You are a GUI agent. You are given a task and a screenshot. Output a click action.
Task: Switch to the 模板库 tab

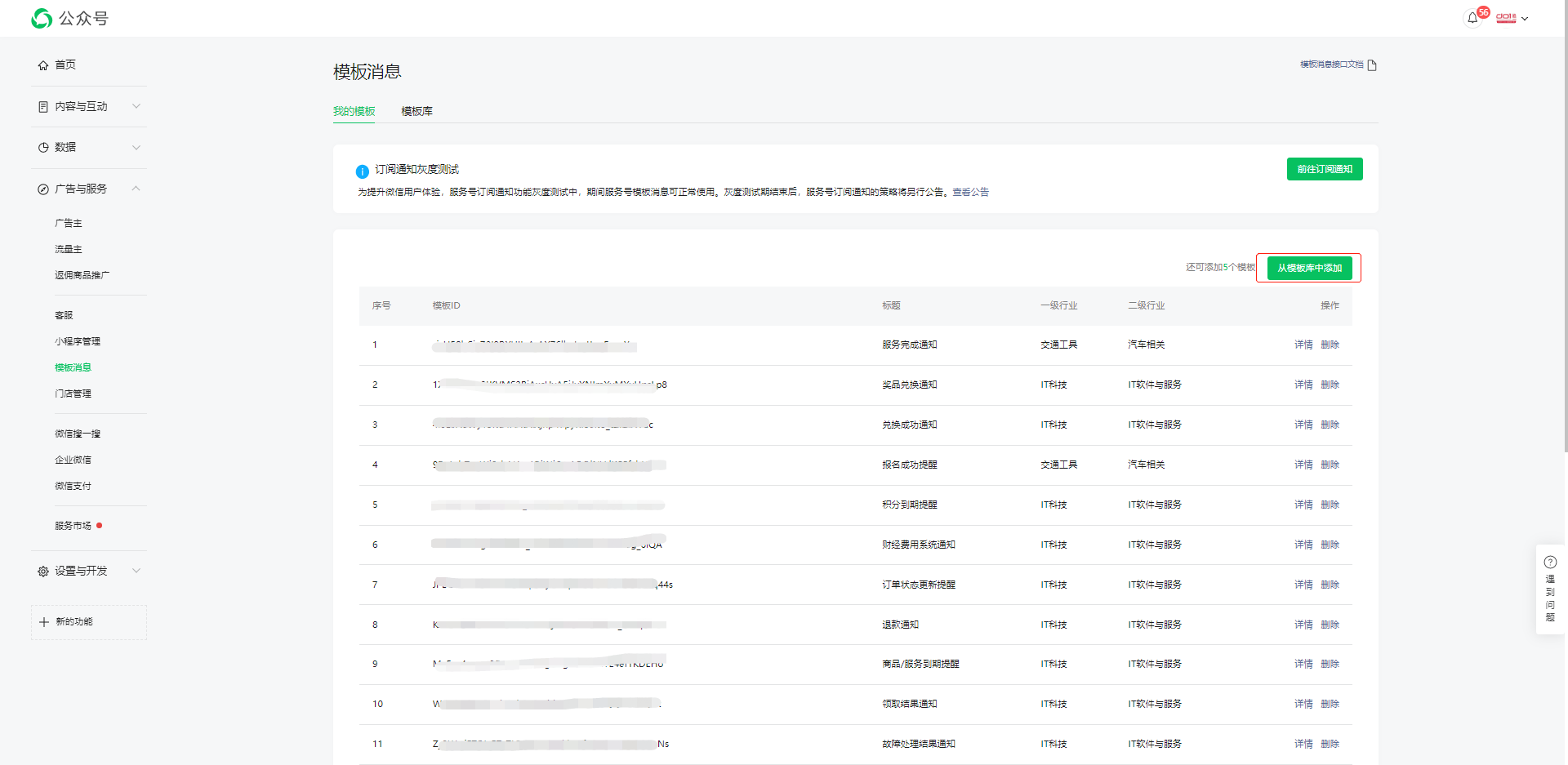coord(416,112)
